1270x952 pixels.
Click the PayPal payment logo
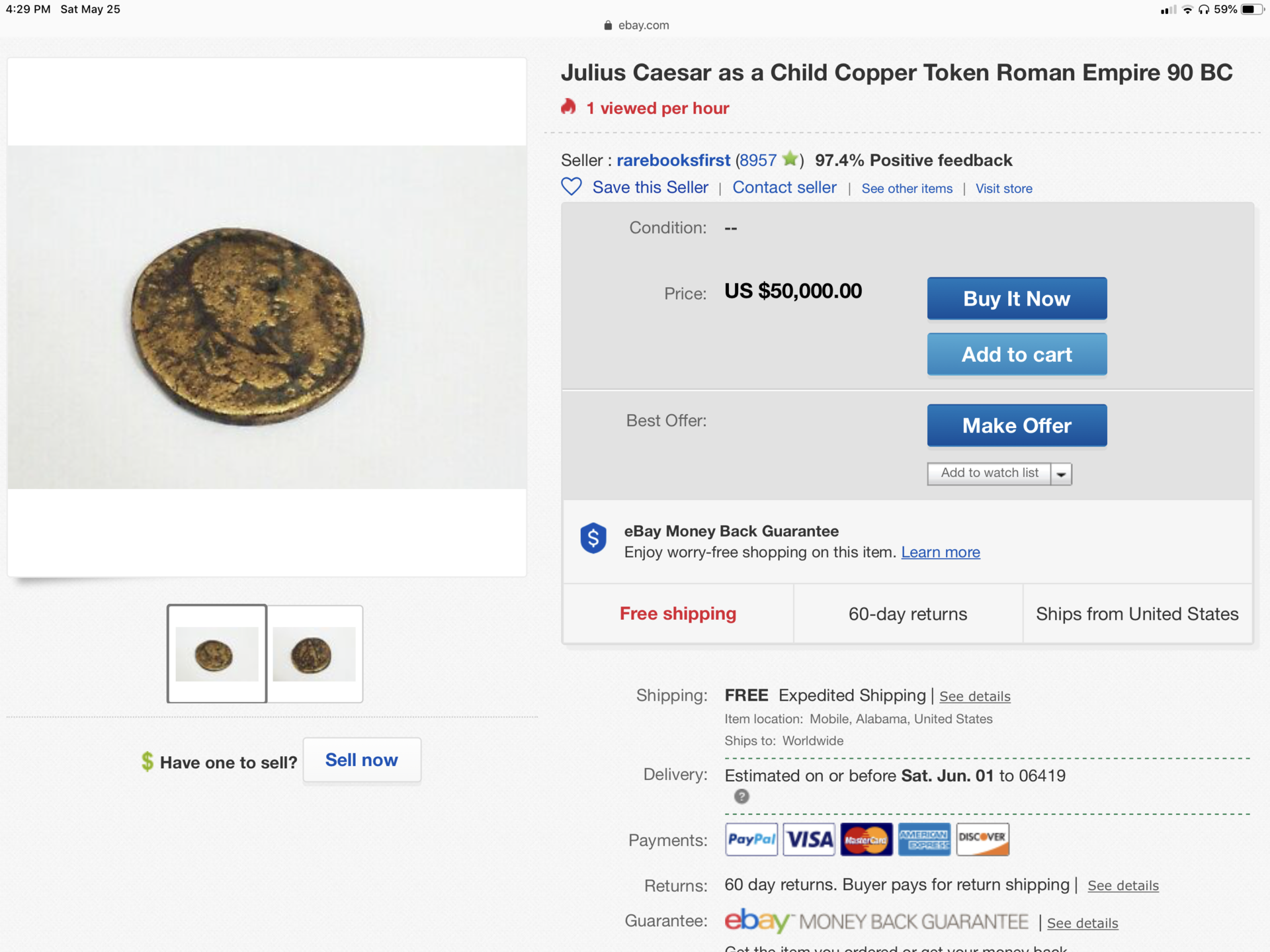[751, 840]
